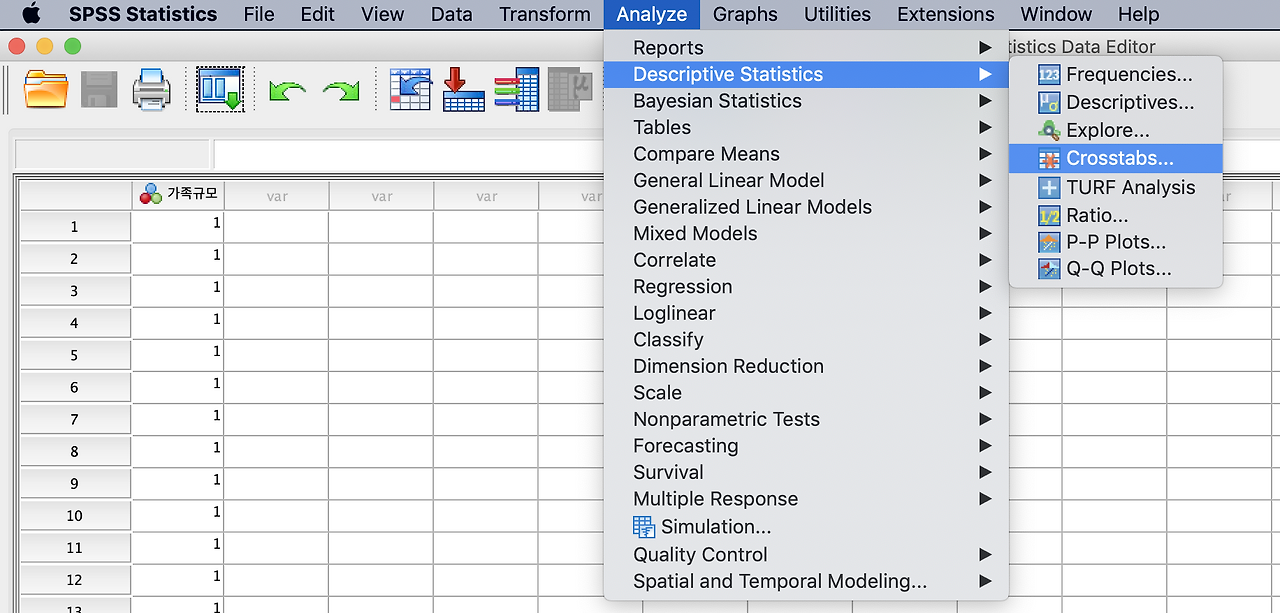Image resolution: width=1280 pixels, height=613 pixels.
Task: Open the Window menu
Action: 1056,14
